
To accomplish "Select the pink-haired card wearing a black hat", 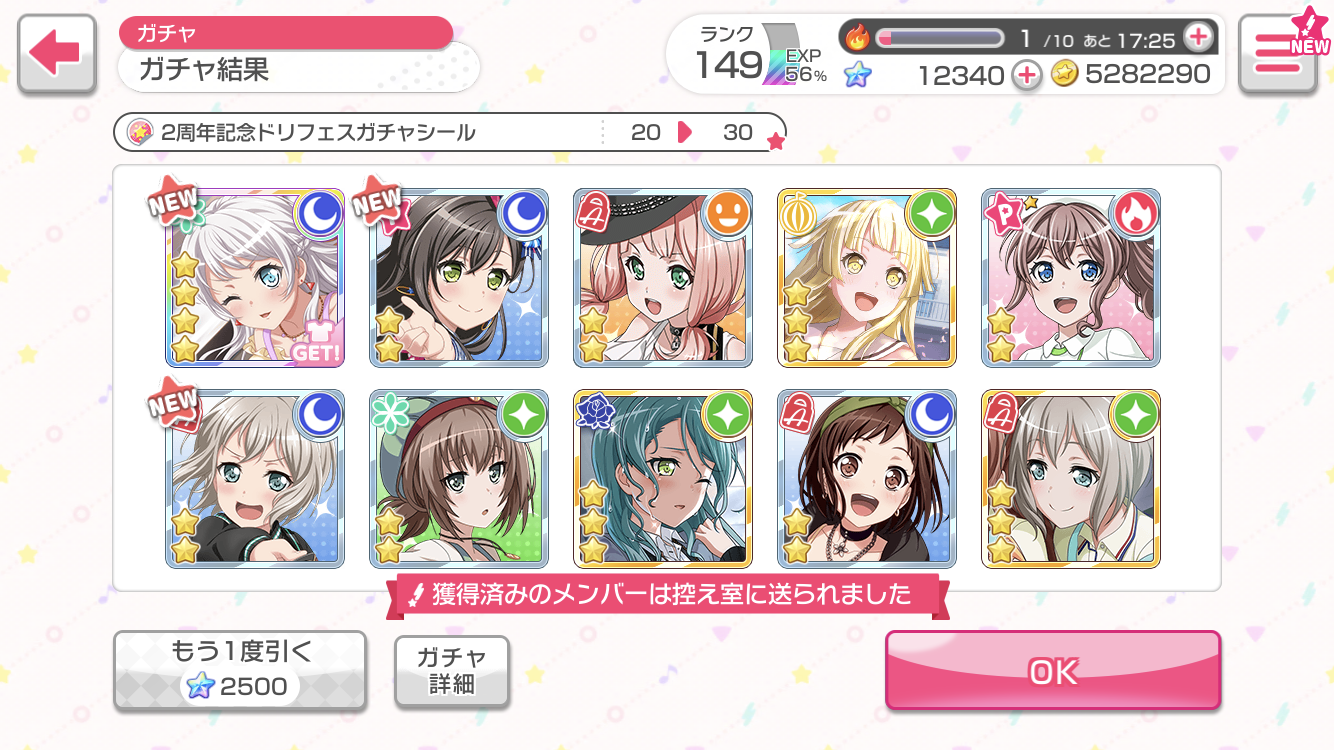I will point(663,277).
